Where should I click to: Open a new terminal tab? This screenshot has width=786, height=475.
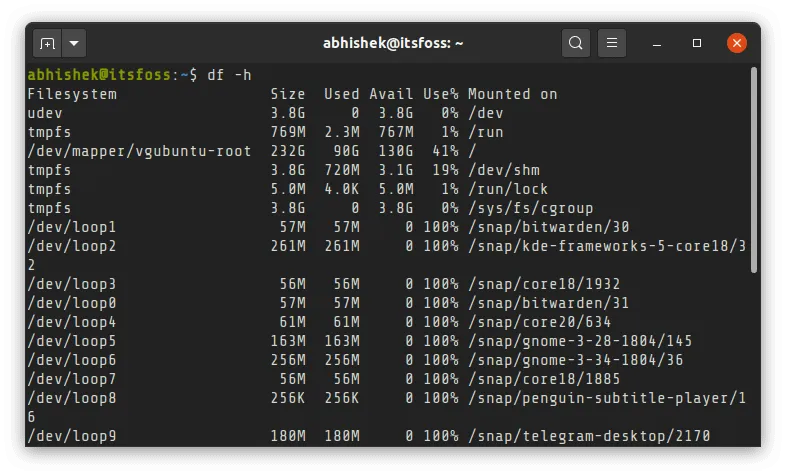tap(47, 44)
